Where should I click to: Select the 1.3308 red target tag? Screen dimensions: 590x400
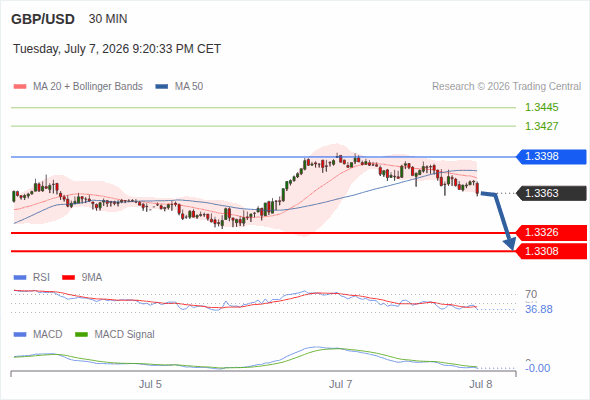pos(552,251)
